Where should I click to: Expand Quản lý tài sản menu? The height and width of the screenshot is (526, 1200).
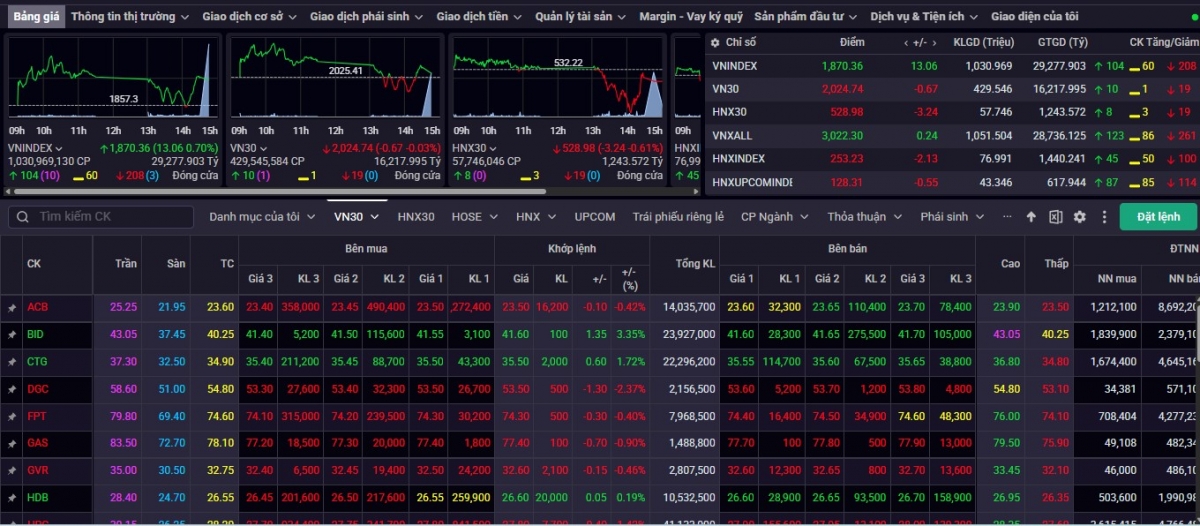(581, 17)
